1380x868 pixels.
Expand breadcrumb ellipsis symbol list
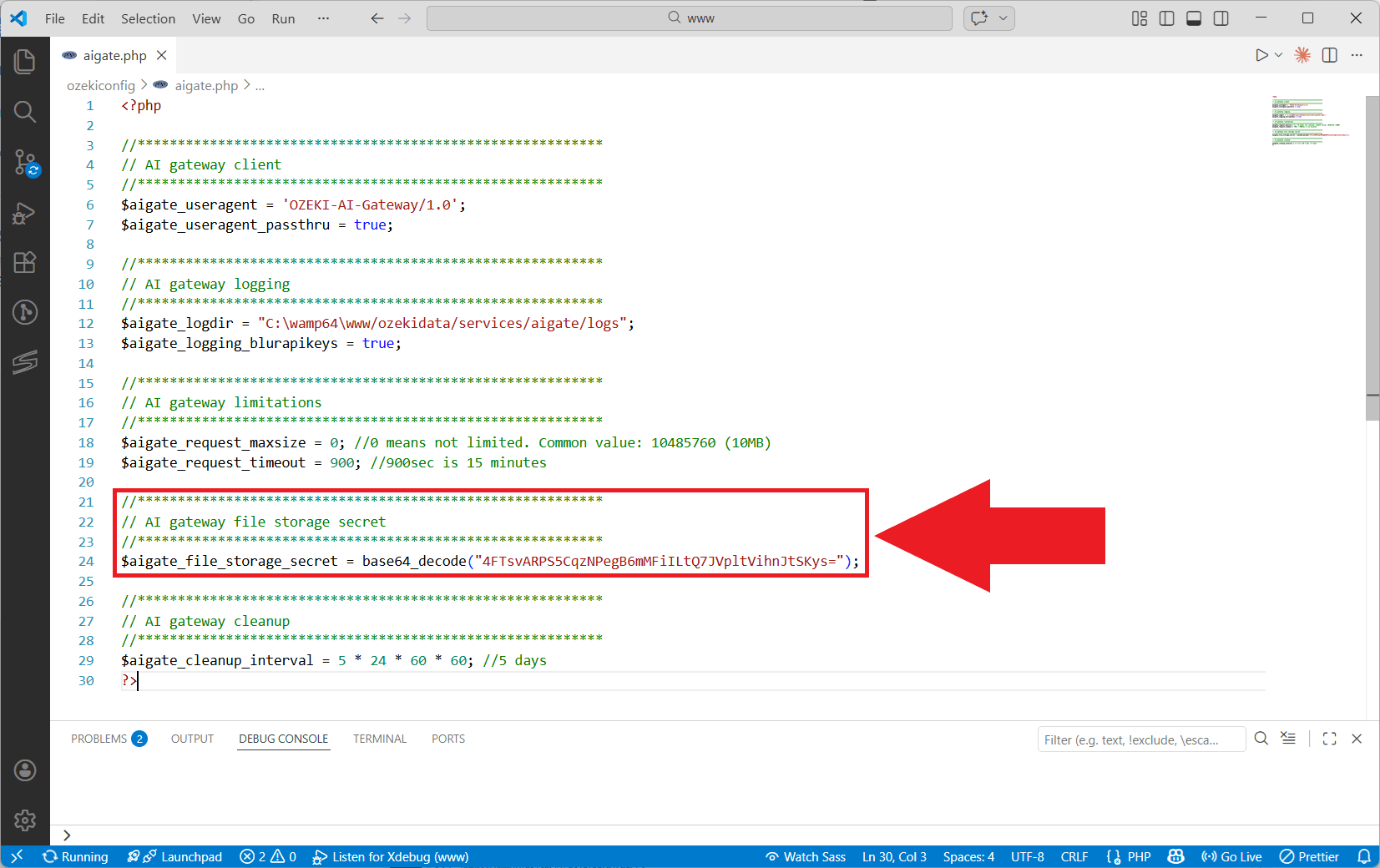click(260, 85)
